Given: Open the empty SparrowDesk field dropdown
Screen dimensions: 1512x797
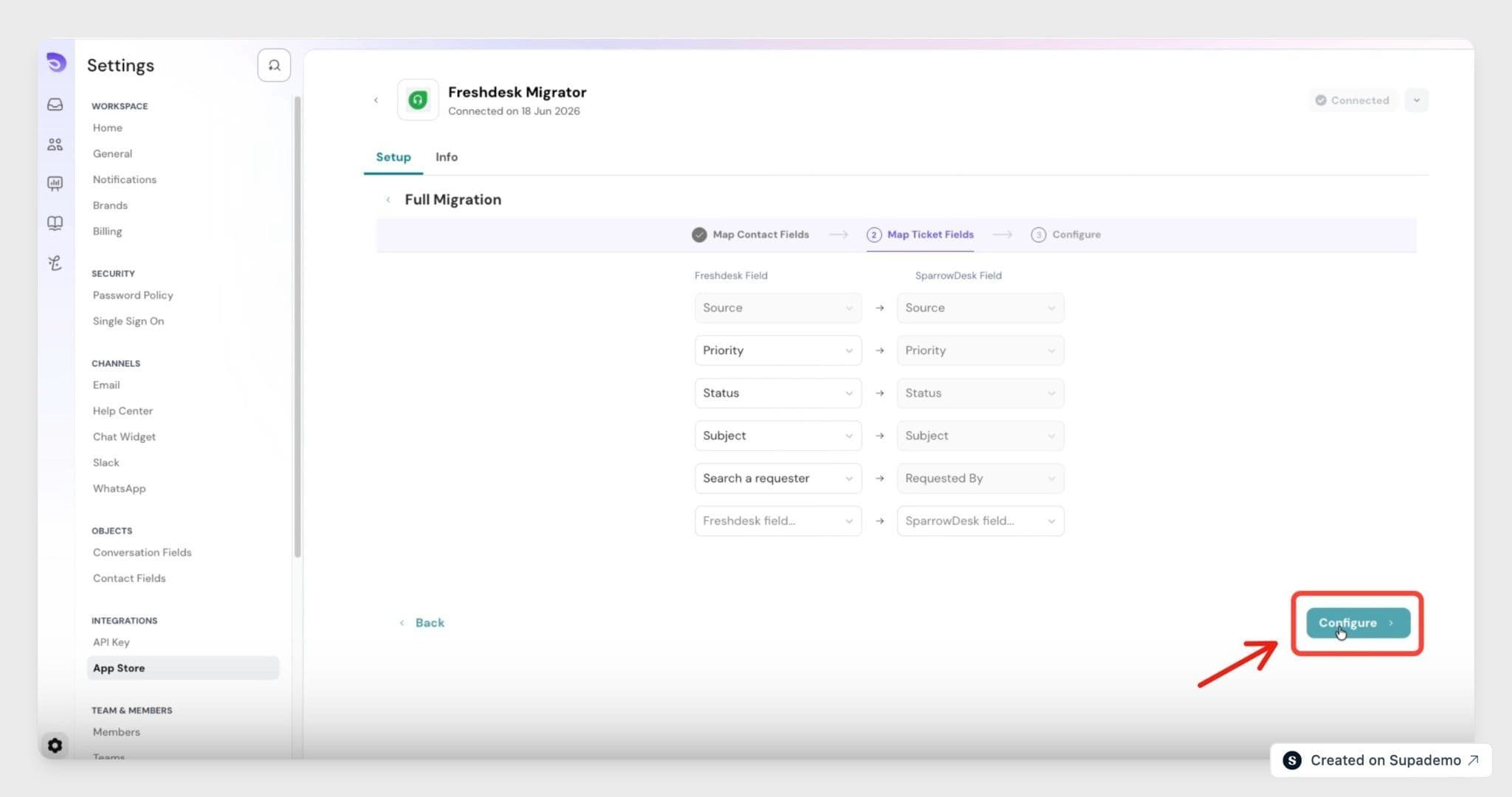Looking at the screenshot, I should 980,521.
